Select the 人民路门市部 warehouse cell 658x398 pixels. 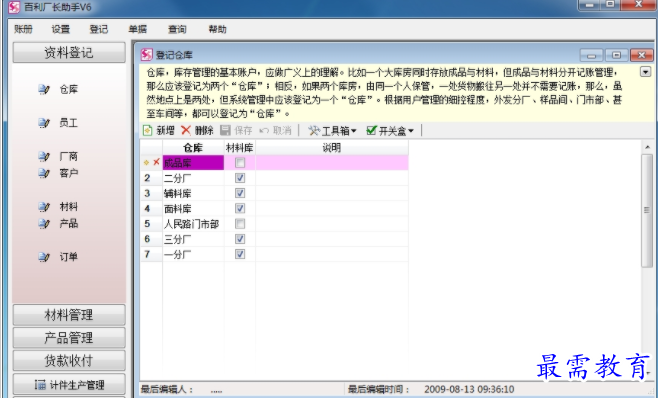tap(193, 224)
